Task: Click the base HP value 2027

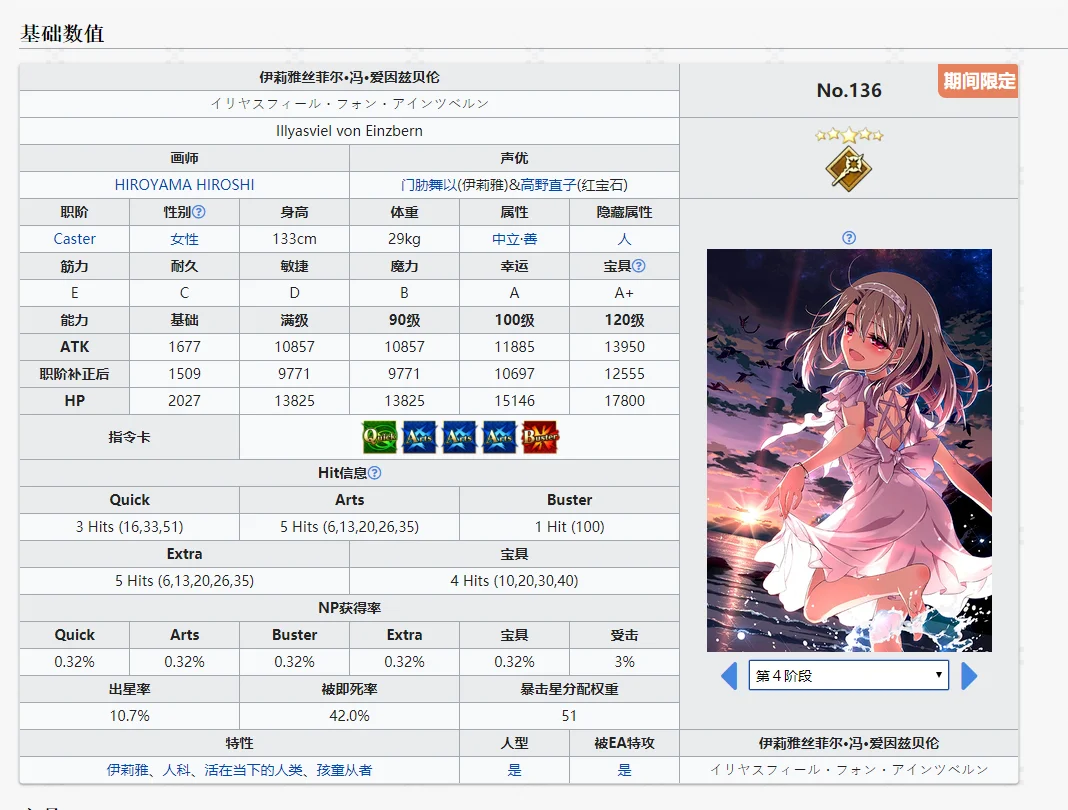Action: pyautogui.click(x=185, y=401)
